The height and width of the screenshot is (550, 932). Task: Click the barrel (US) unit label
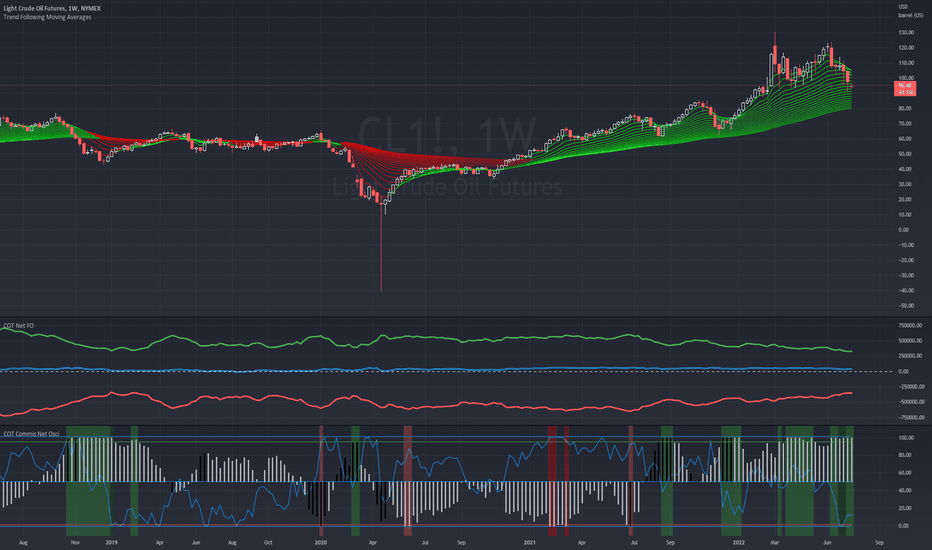coord(911,15)
